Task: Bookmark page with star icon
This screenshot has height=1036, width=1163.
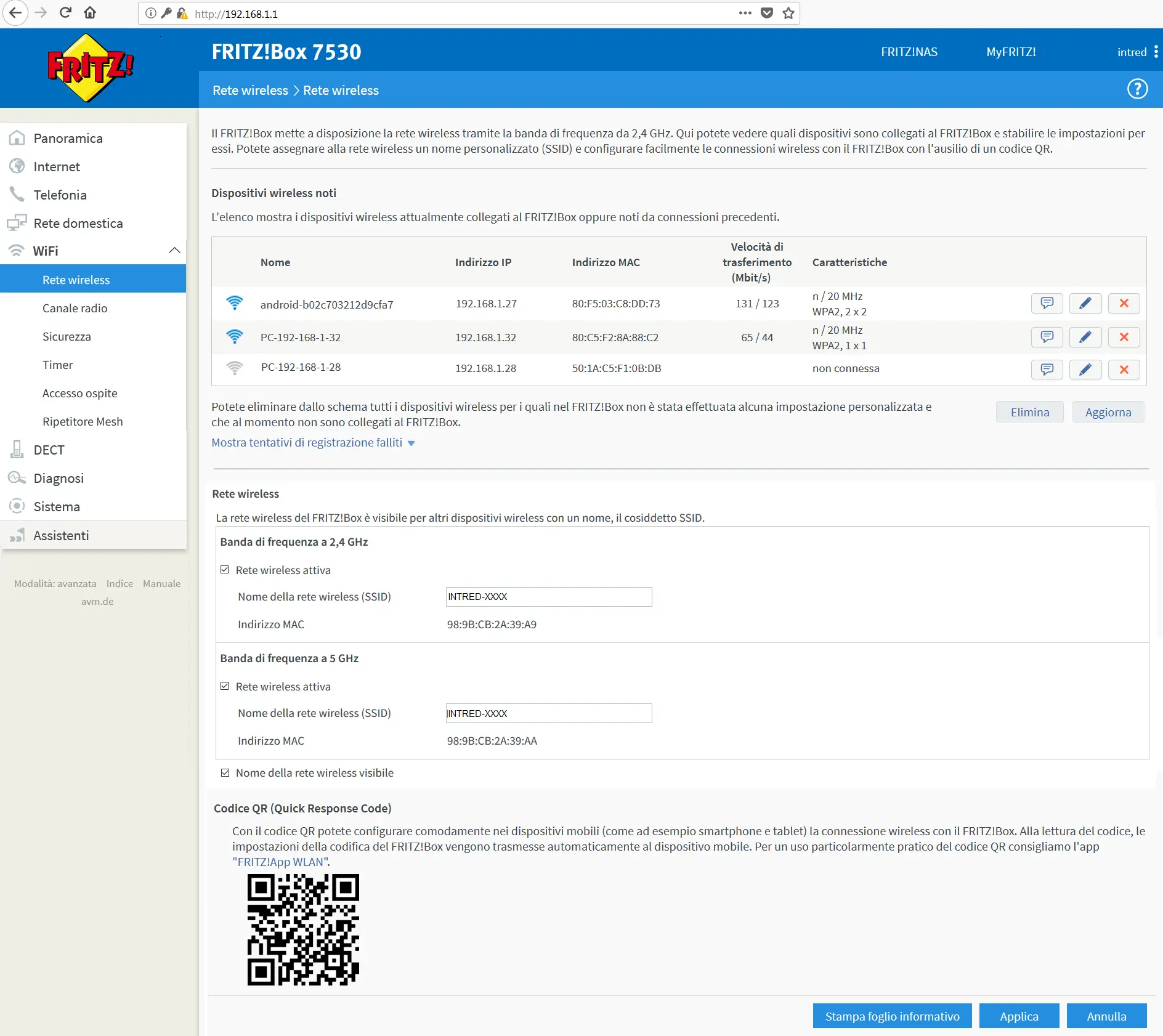Action: [x=788, y=13]
